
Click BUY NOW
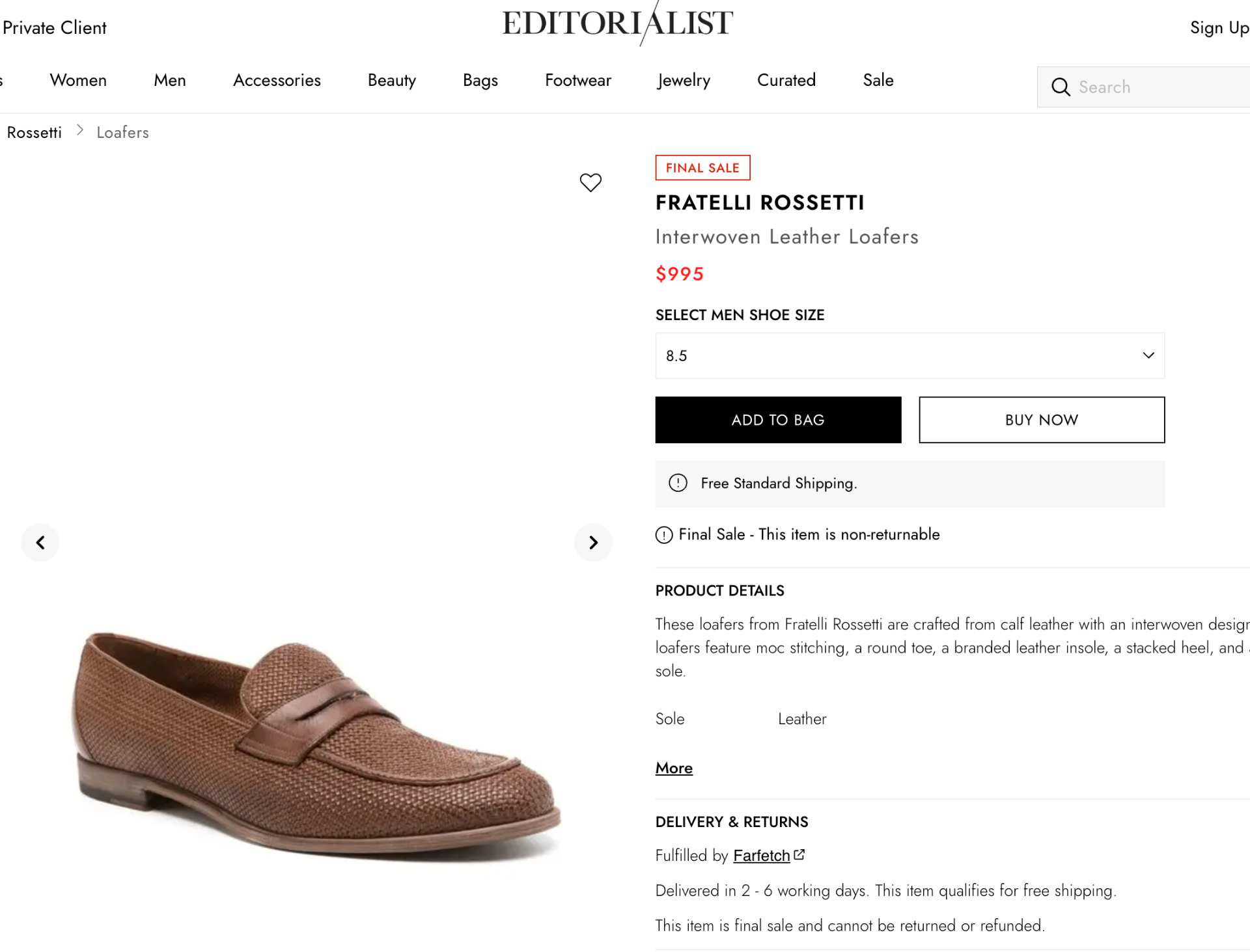(1040, 420)
